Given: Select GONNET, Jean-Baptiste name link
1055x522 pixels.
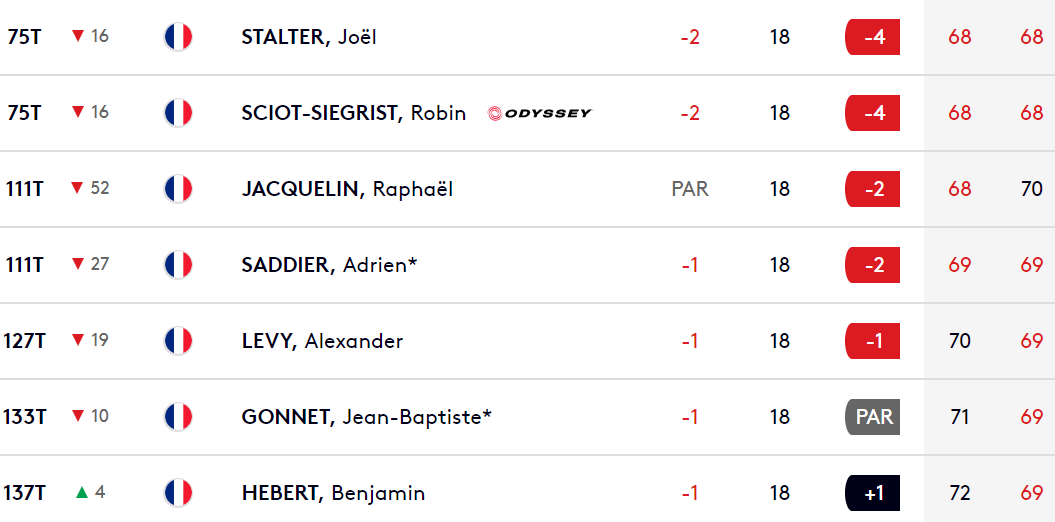Looking at the screenshot, I should (x=367, y=416).
